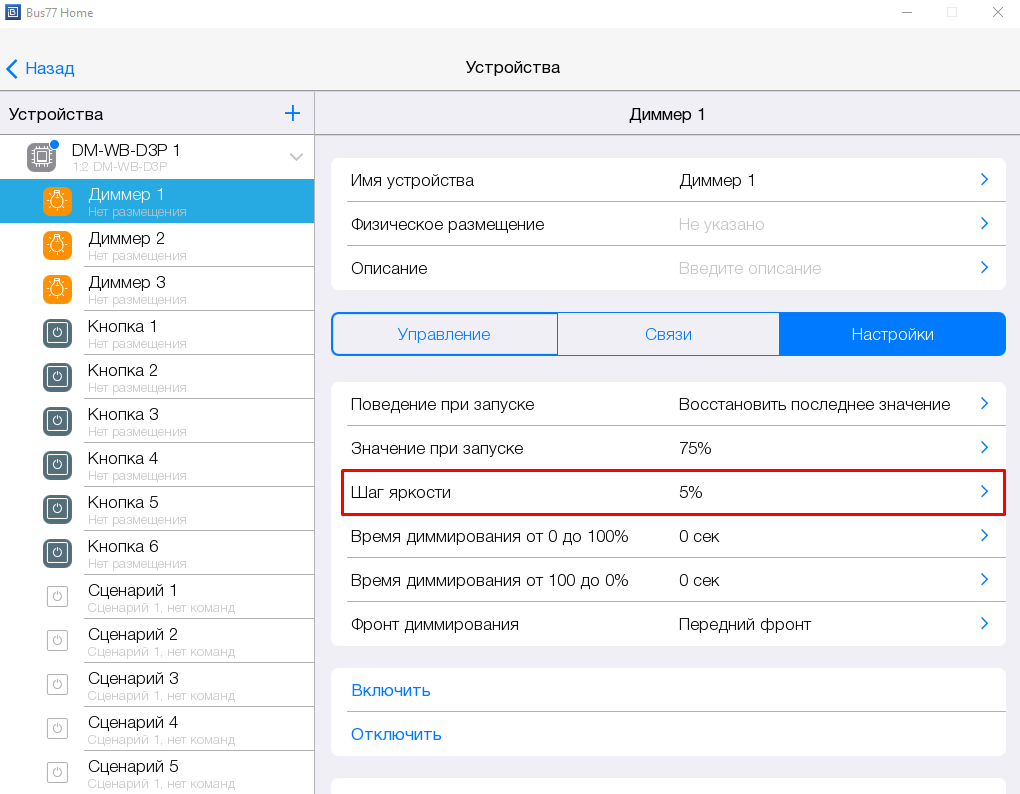Click the power icon next to Кнопка 4
Screen dimensions: 1020x794
tap(57, 465)
